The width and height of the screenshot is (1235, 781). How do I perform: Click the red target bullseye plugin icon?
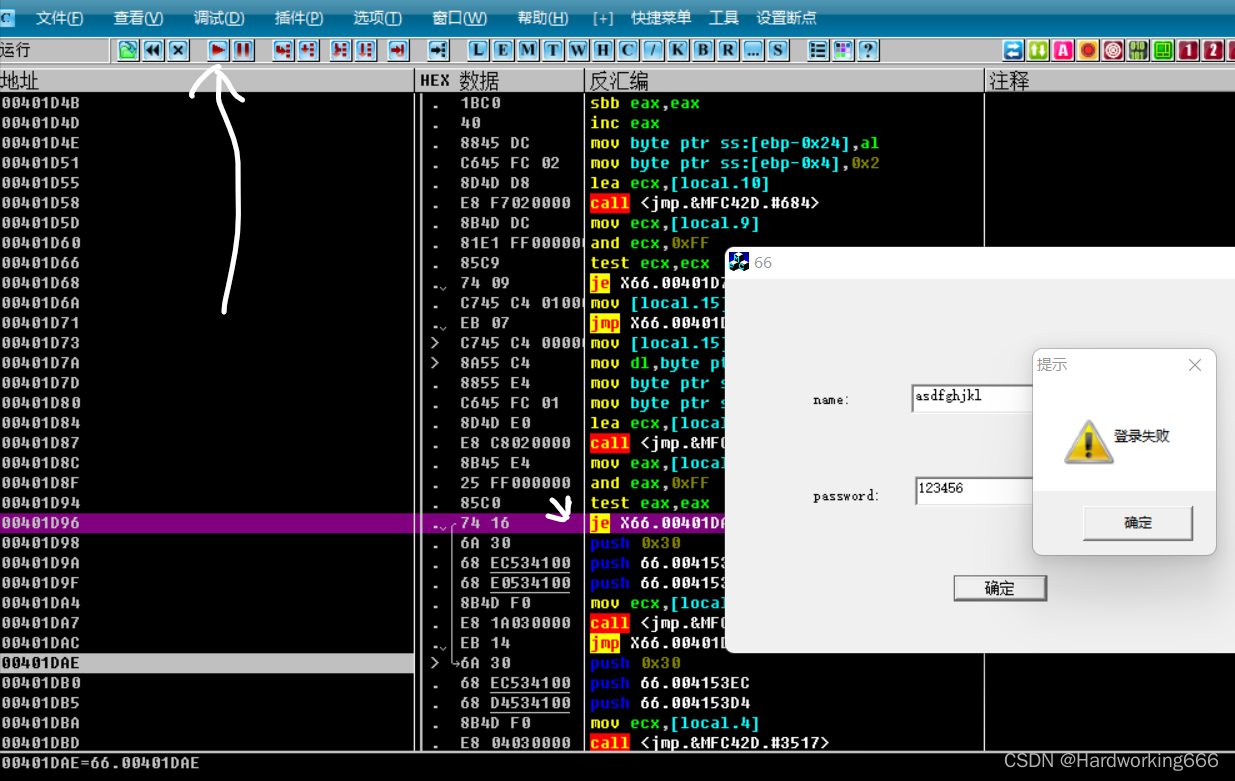[x=1113, y=50]
